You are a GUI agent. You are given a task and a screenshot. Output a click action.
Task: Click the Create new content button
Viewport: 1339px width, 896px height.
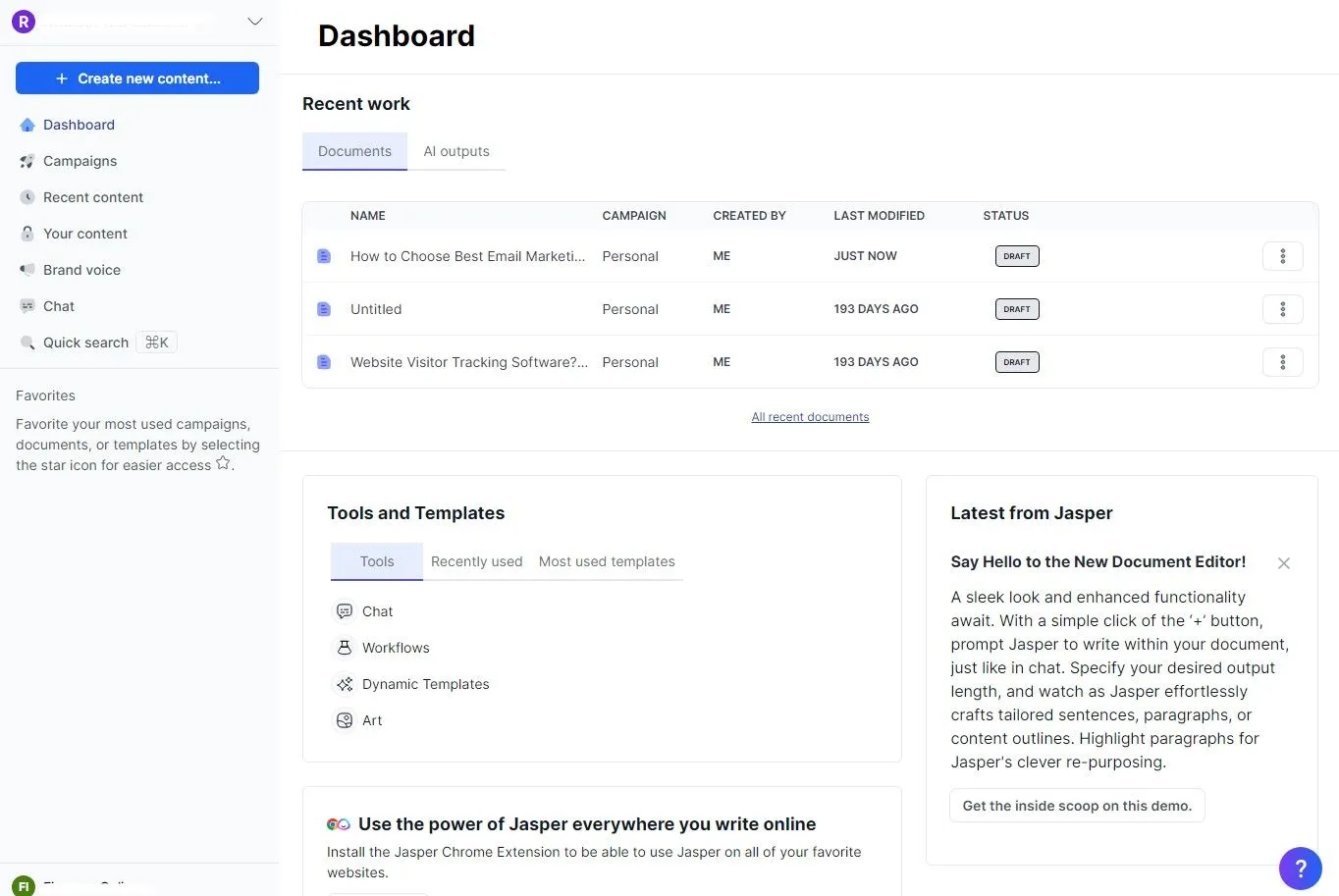click(136, 78)
